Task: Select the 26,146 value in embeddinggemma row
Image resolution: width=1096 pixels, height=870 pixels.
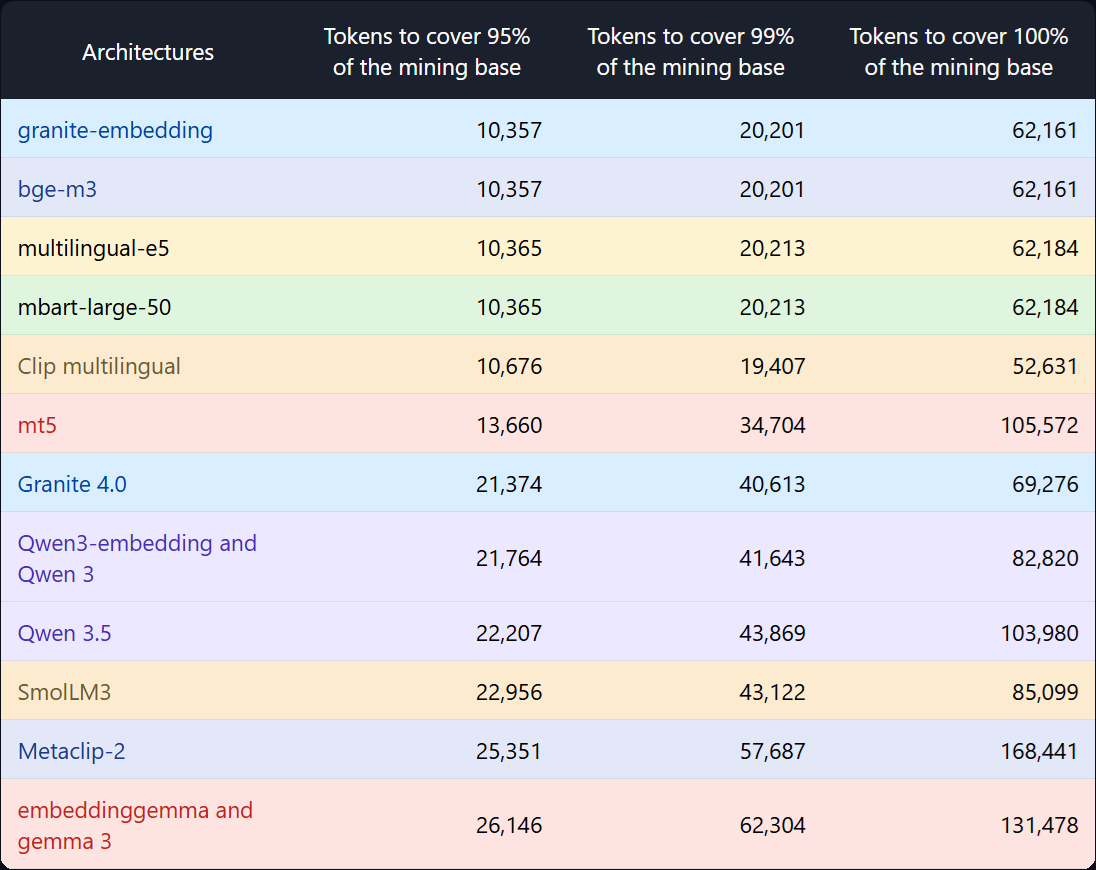Action: click(509, 825)
